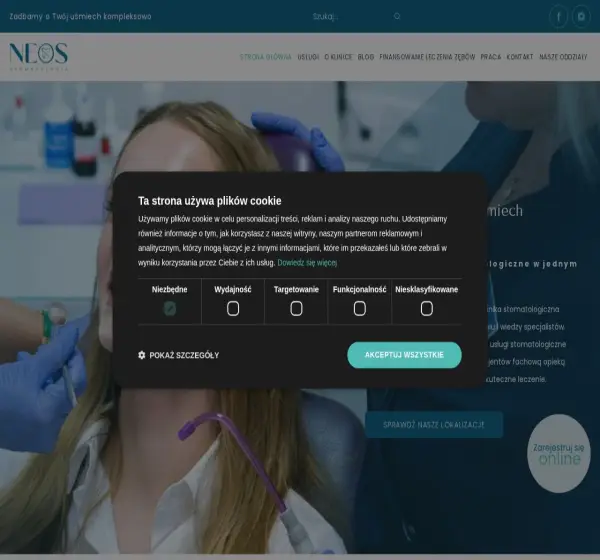Screen dimensions: 600x560
Task: Open the Praca menu item
Action: pos(491,57)
